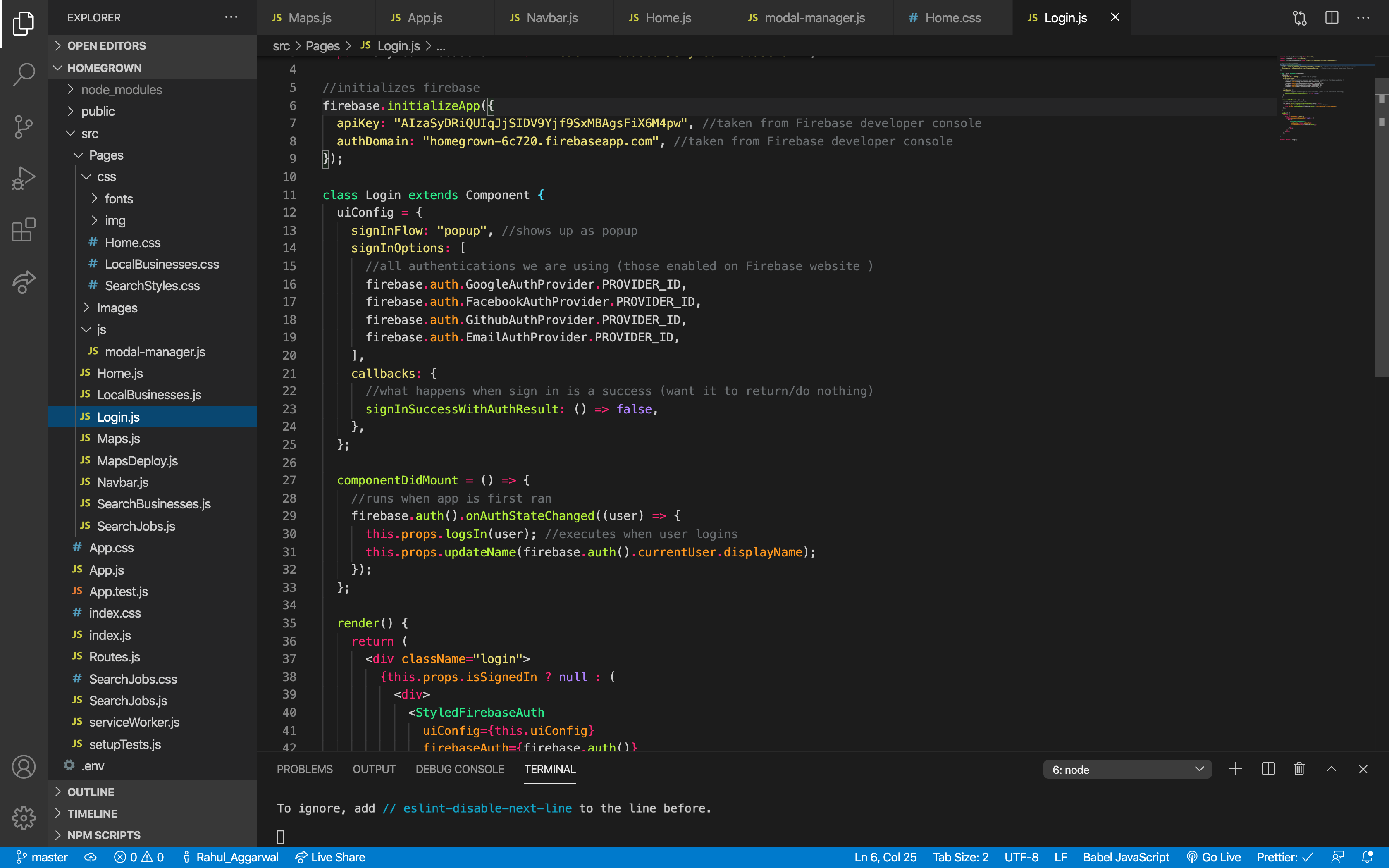
Task: Open the Live Share activity icon
Action: click(x=24, y=281)
